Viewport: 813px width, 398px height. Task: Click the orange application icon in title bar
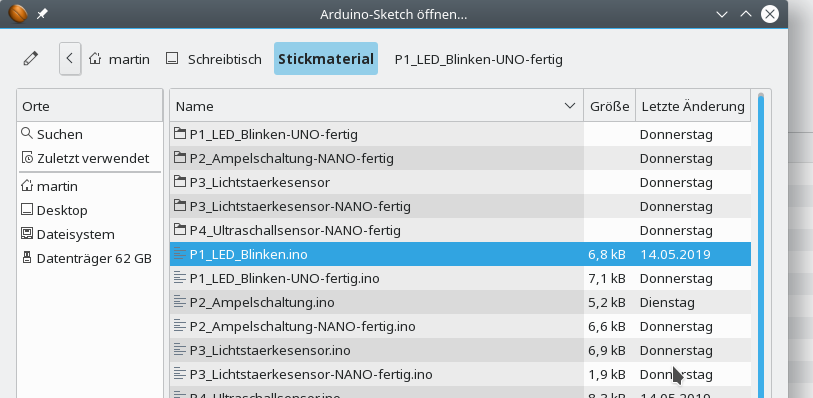pyautogui.click(x=18, y=13)
